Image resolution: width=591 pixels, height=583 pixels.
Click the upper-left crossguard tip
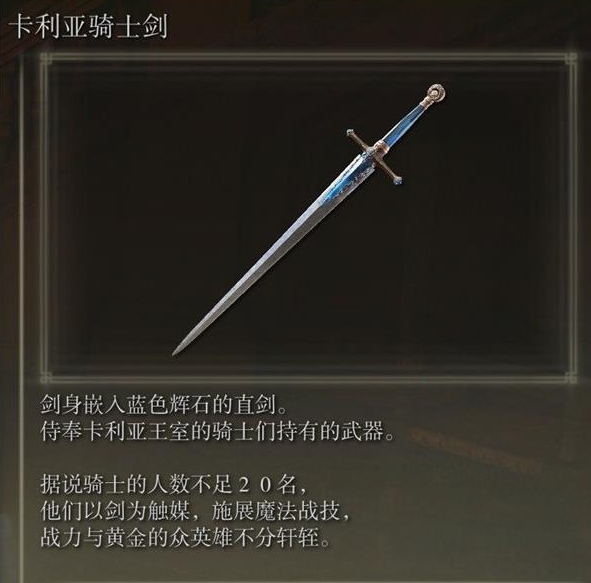tap(351, 133)
